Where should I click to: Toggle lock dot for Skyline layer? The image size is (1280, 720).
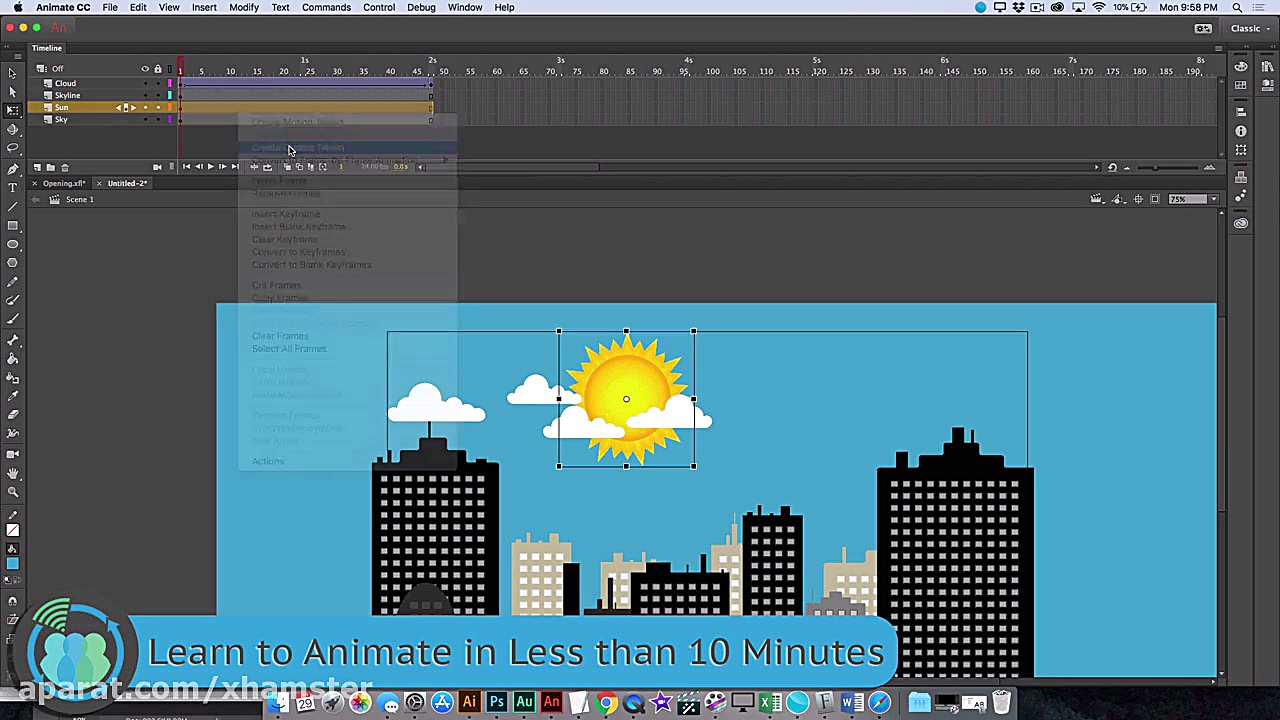point(157,95)
